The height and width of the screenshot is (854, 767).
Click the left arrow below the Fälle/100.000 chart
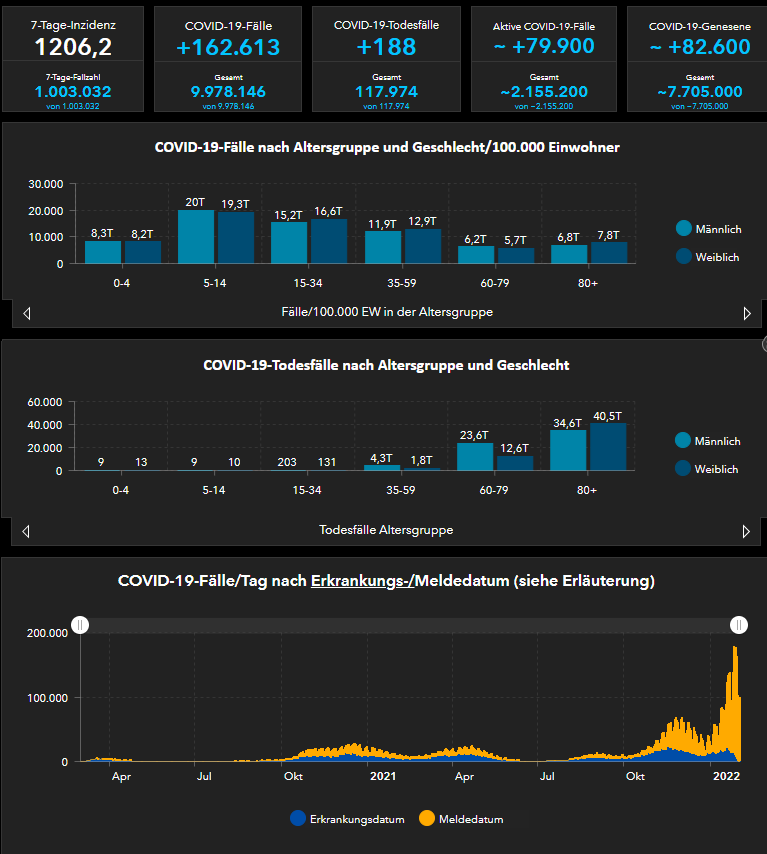tap(26, 313)
